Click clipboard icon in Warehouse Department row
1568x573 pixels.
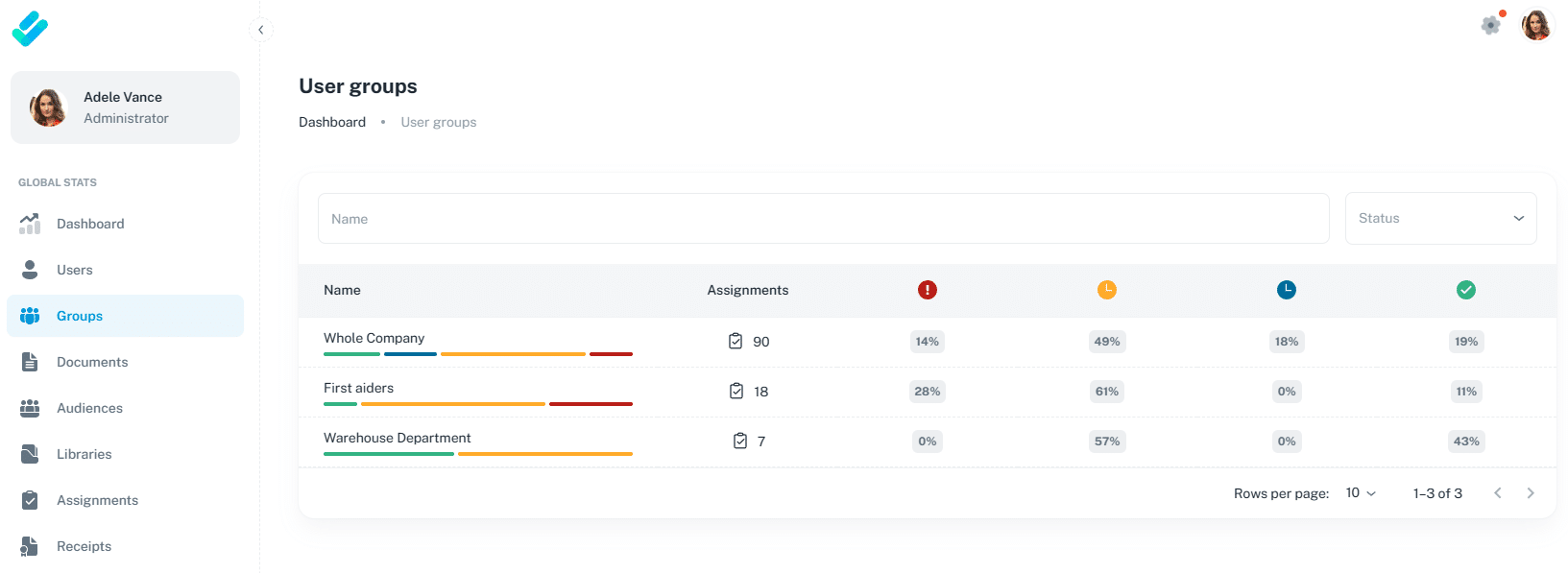point(740,441)
